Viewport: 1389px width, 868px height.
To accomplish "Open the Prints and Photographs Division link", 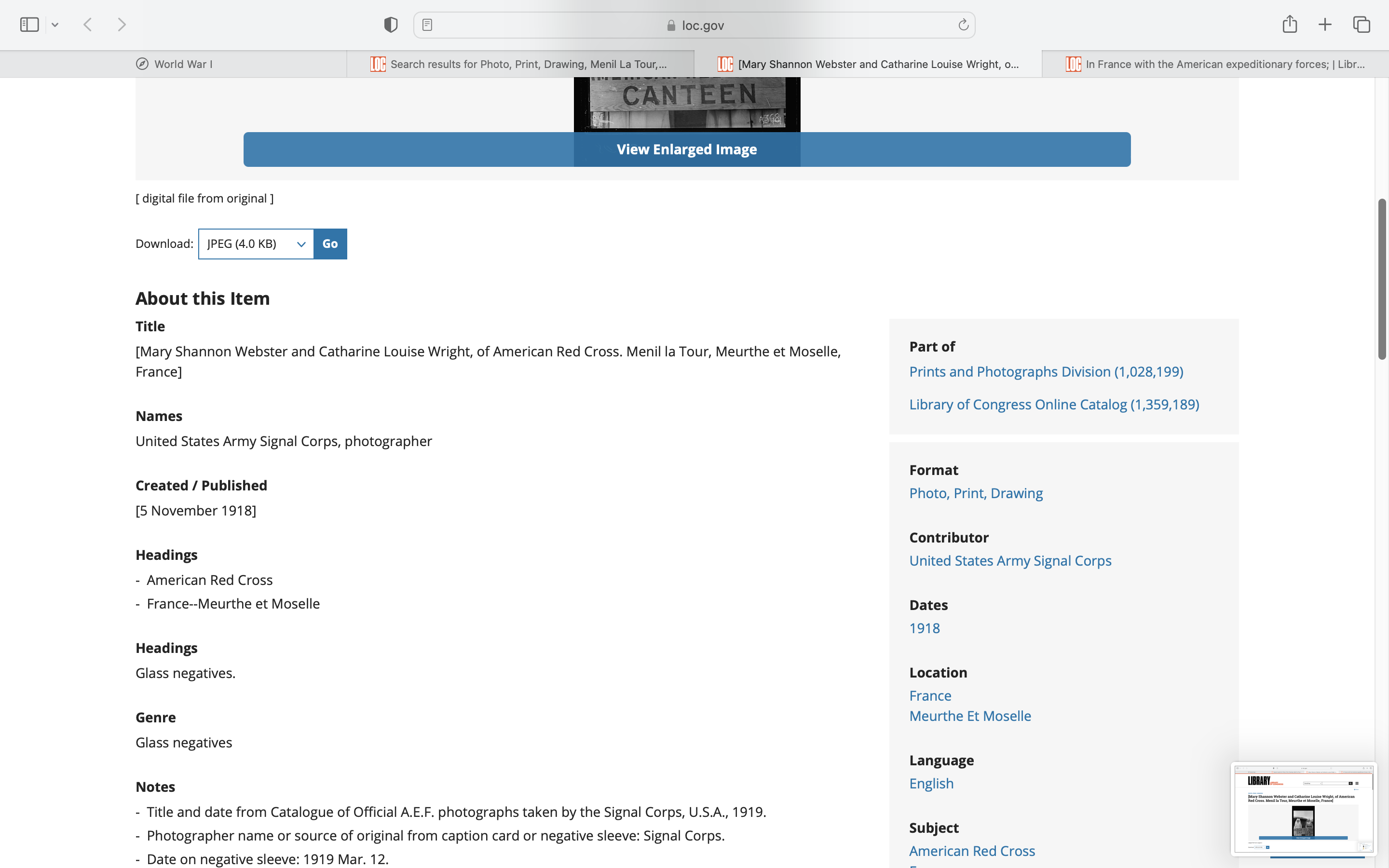I will (x=1046, y=371).
